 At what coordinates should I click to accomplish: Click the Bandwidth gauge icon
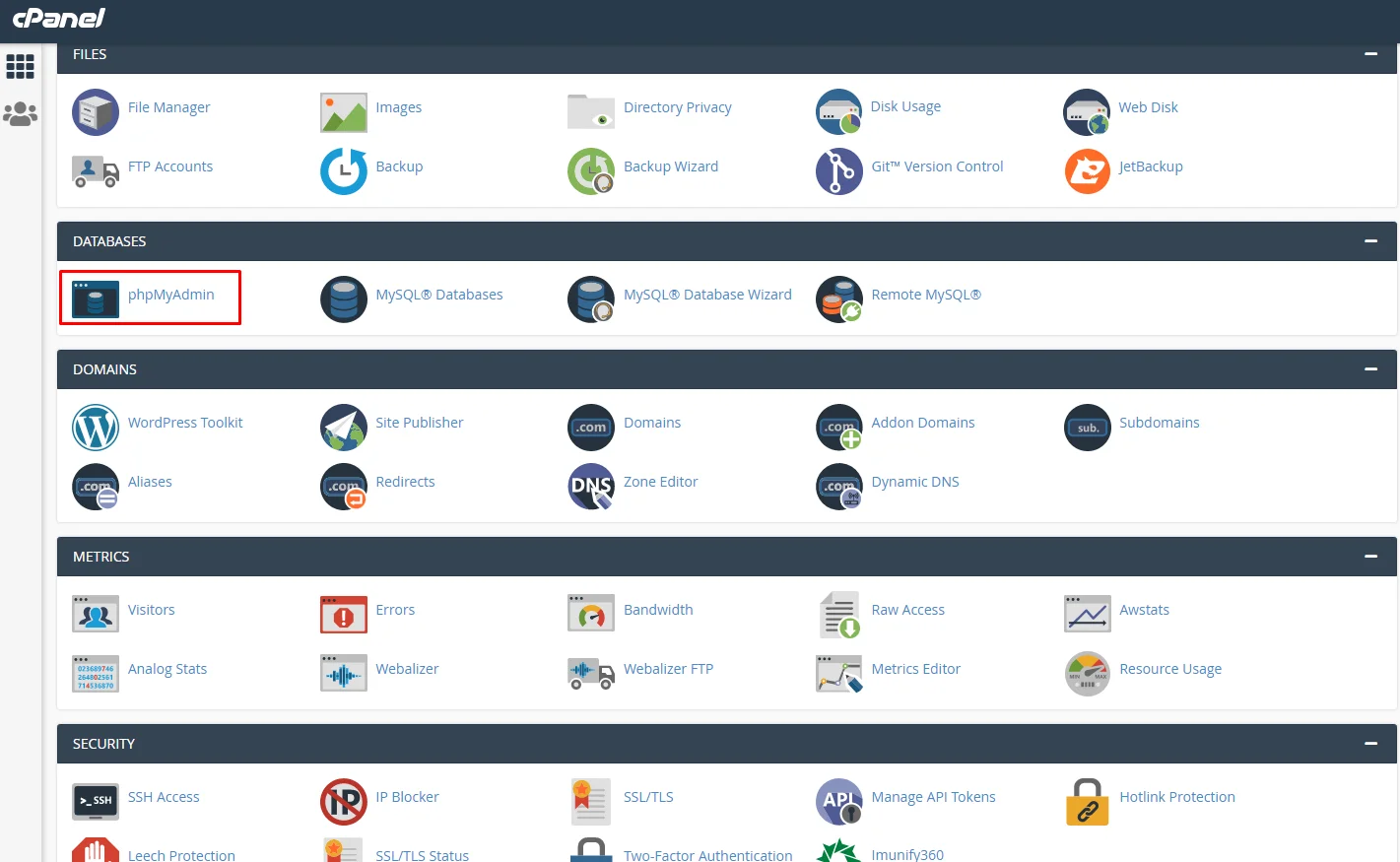(591, 613)
